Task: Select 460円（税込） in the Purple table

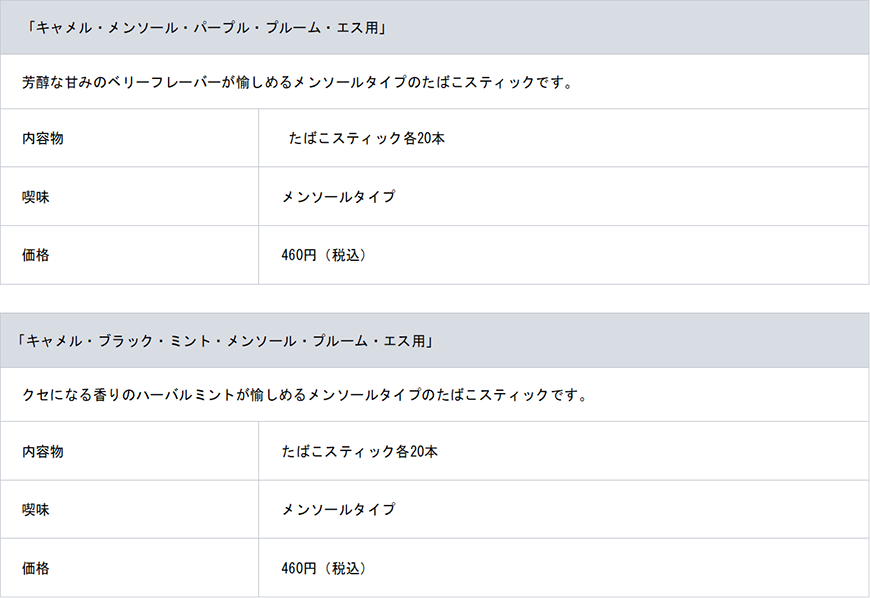Action: (324, 255)
